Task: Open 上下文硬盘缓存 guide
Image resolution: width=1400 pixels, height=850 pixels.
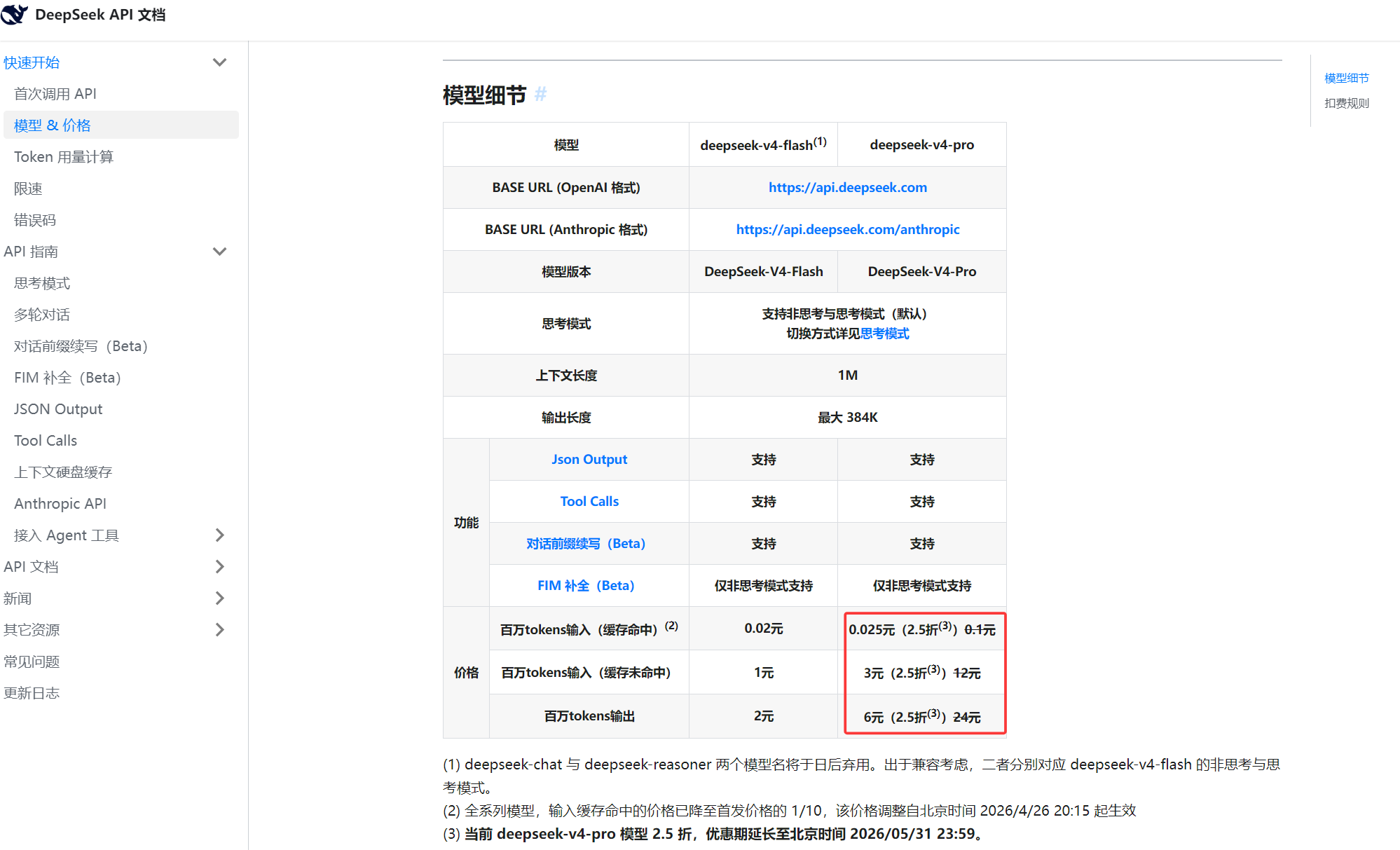Action: tap(63, 472)
